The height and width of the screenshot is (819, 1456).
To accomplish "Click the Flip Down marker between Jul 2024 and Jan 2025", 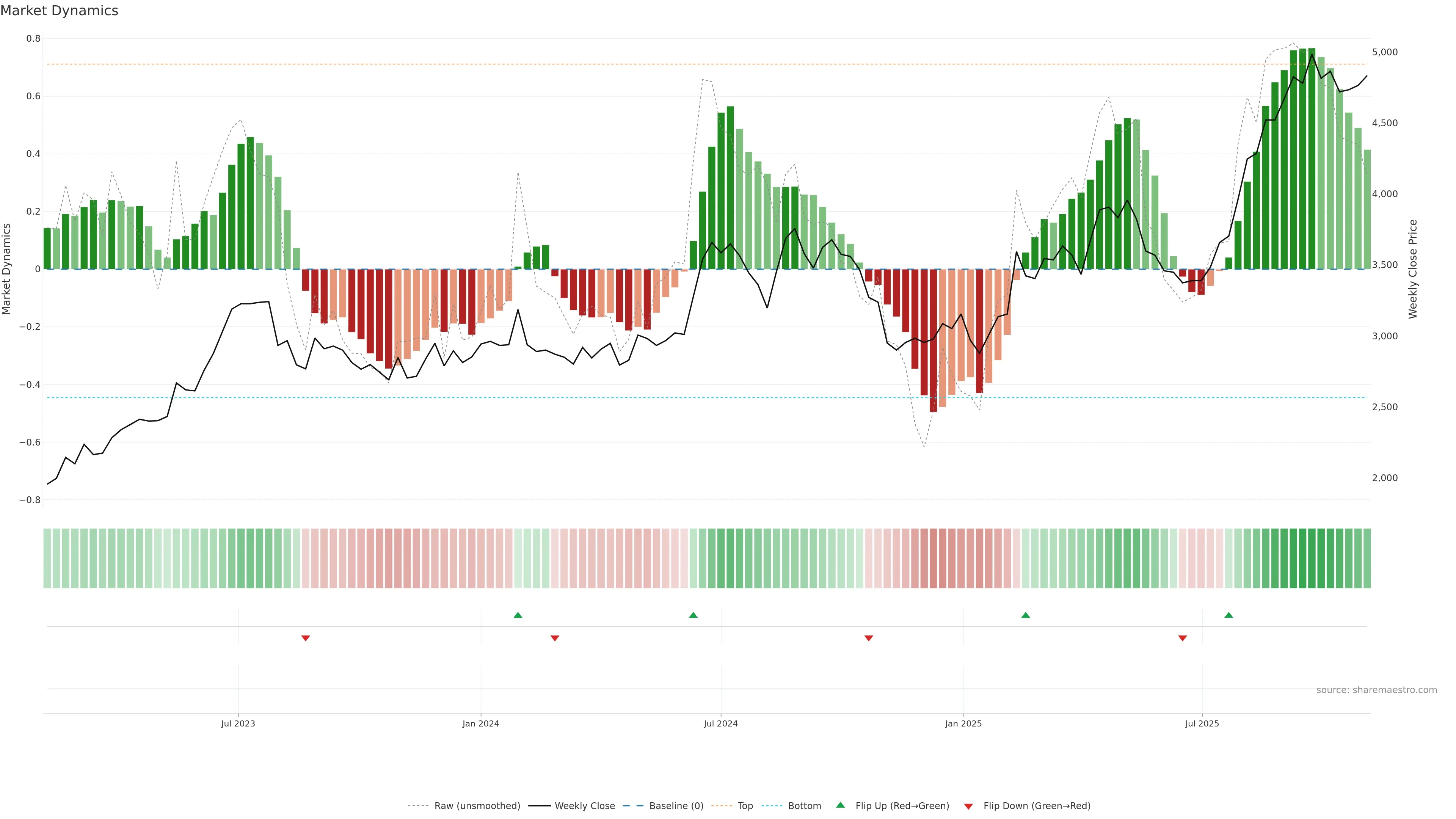I will coord(869,638).
